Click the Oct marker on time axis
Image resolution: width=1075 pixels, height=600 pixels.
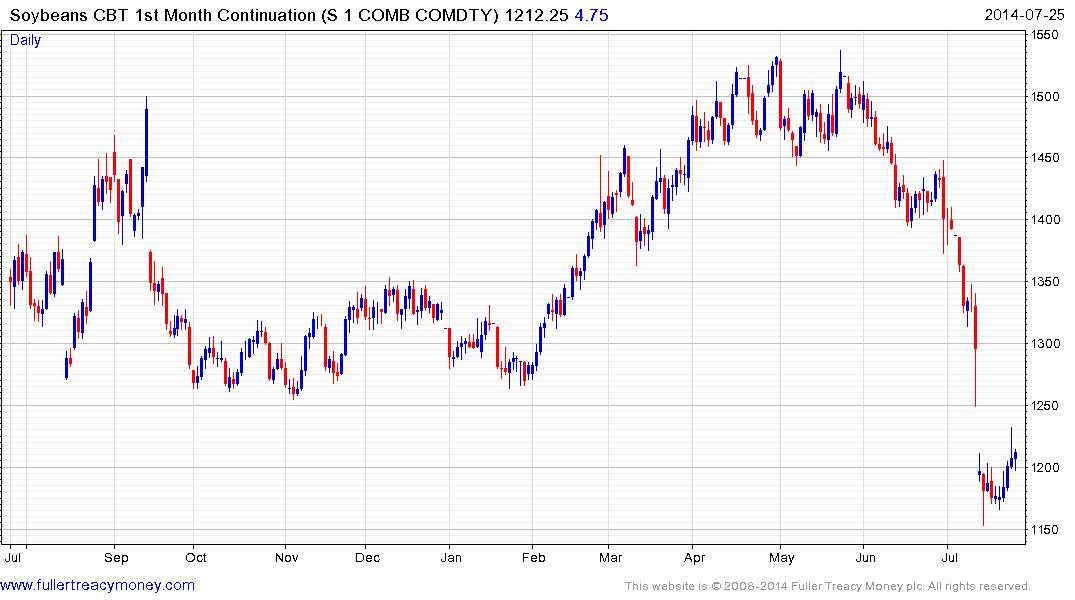pyautogui.click(x=195, y=556)
